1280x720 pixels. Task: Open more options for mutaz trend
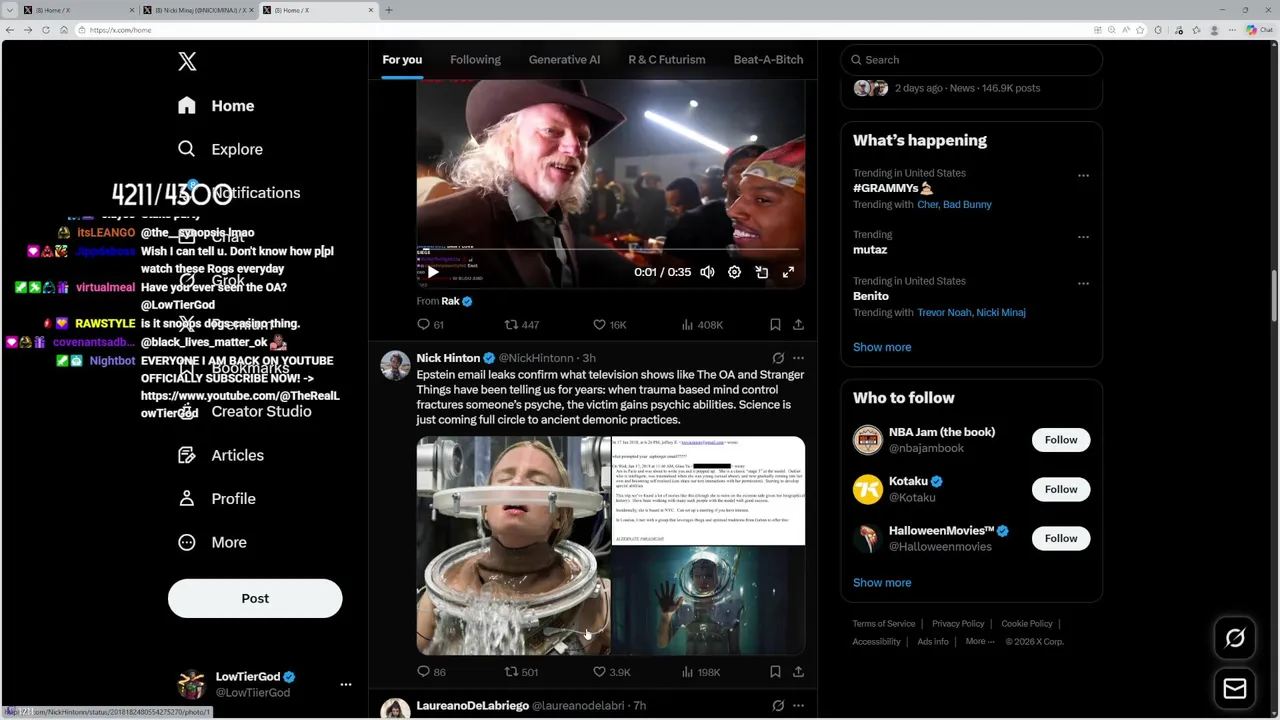(1083, 237)
